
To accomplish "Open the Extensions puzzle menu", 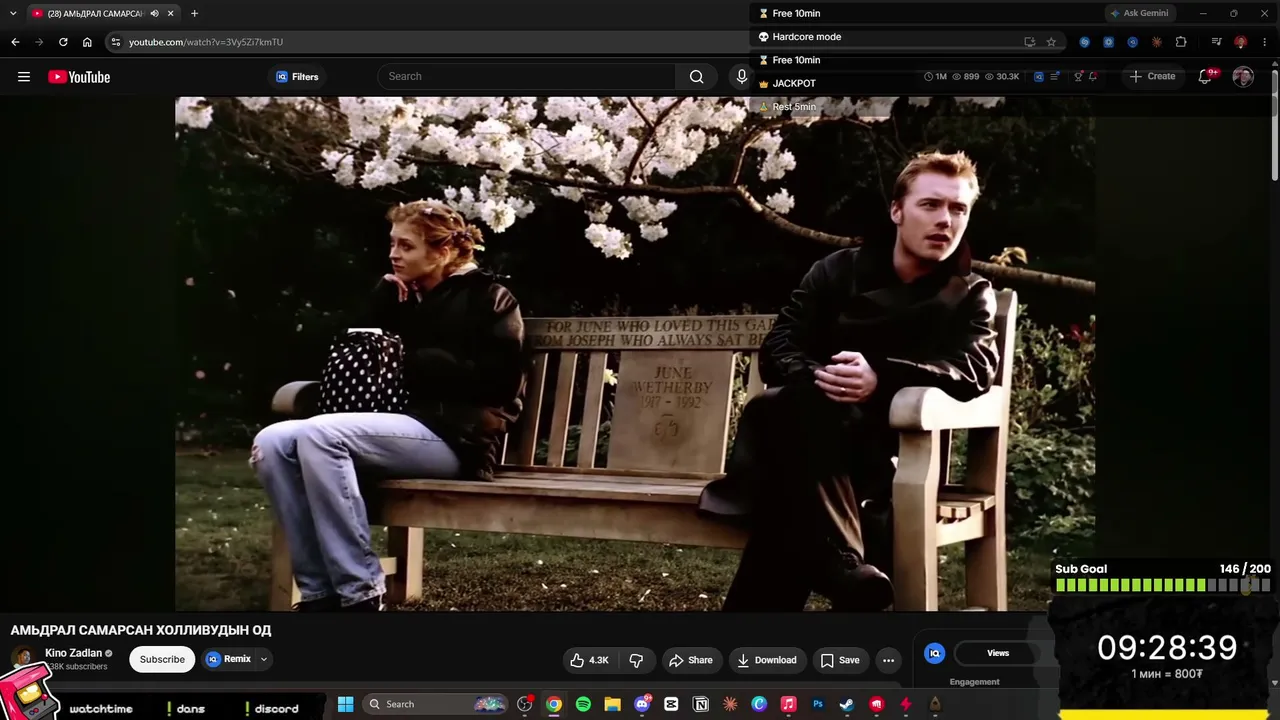I will pyautogui.click(x=1181, y=42).
